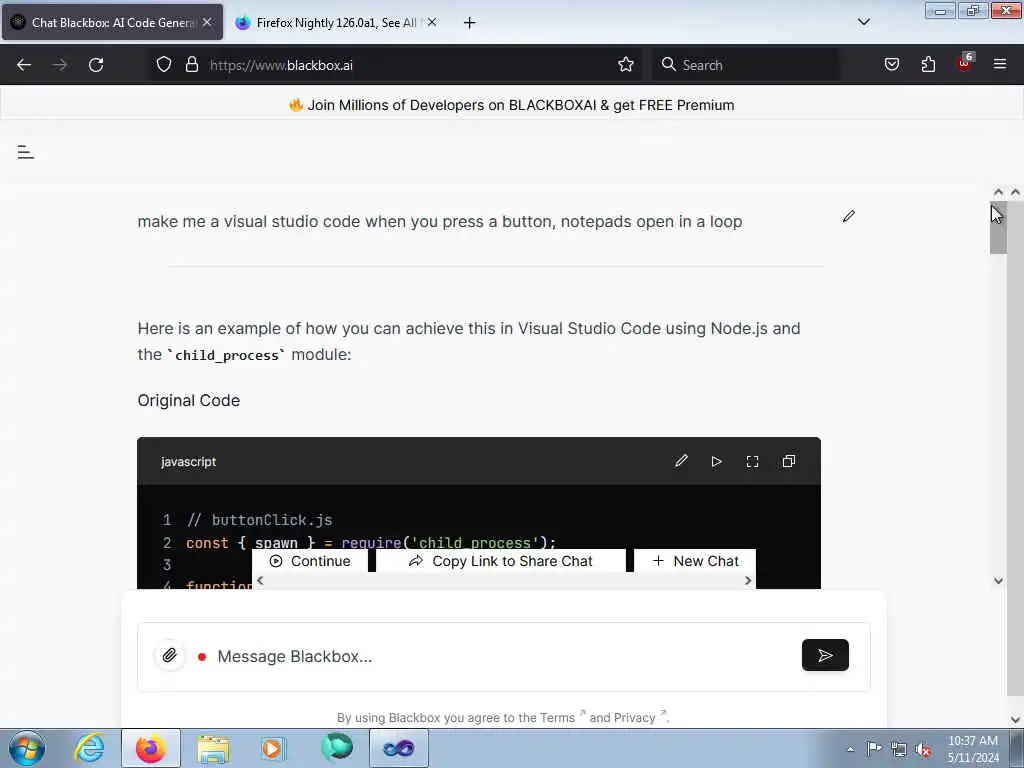Open the uBlock extension icon

965,63
